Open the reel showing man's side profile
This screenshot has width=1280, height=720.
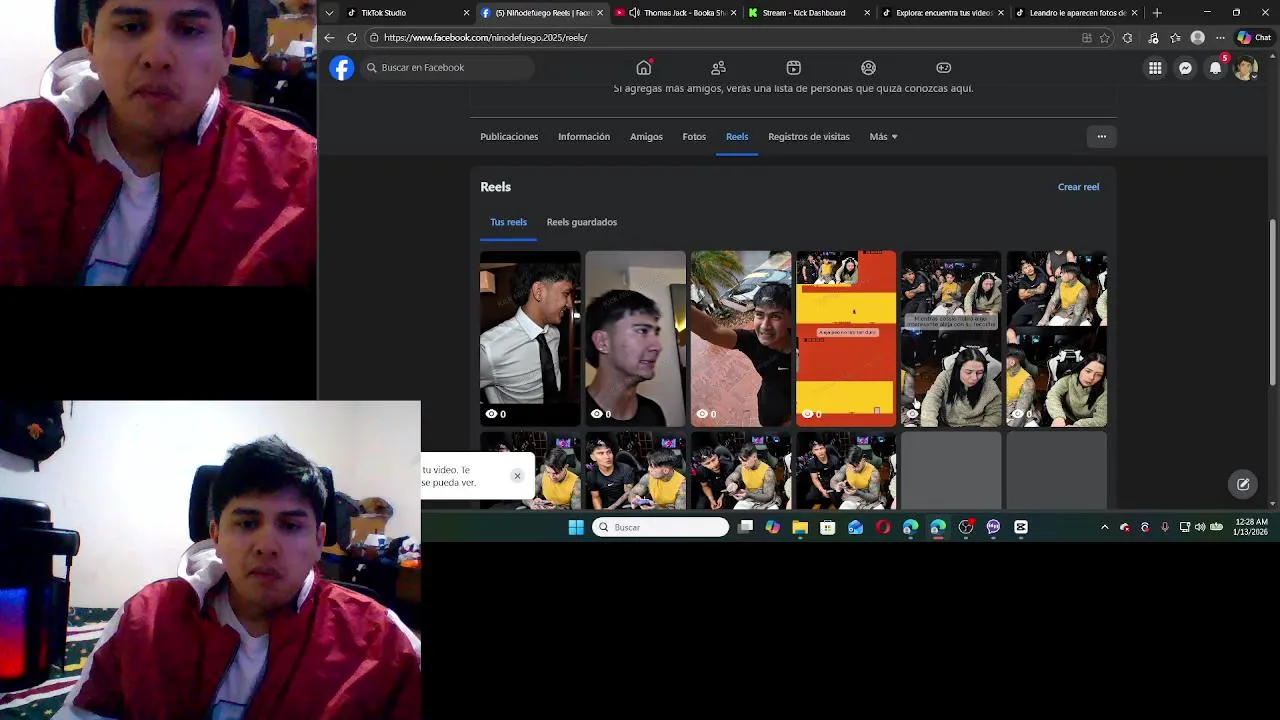point(635,338)
